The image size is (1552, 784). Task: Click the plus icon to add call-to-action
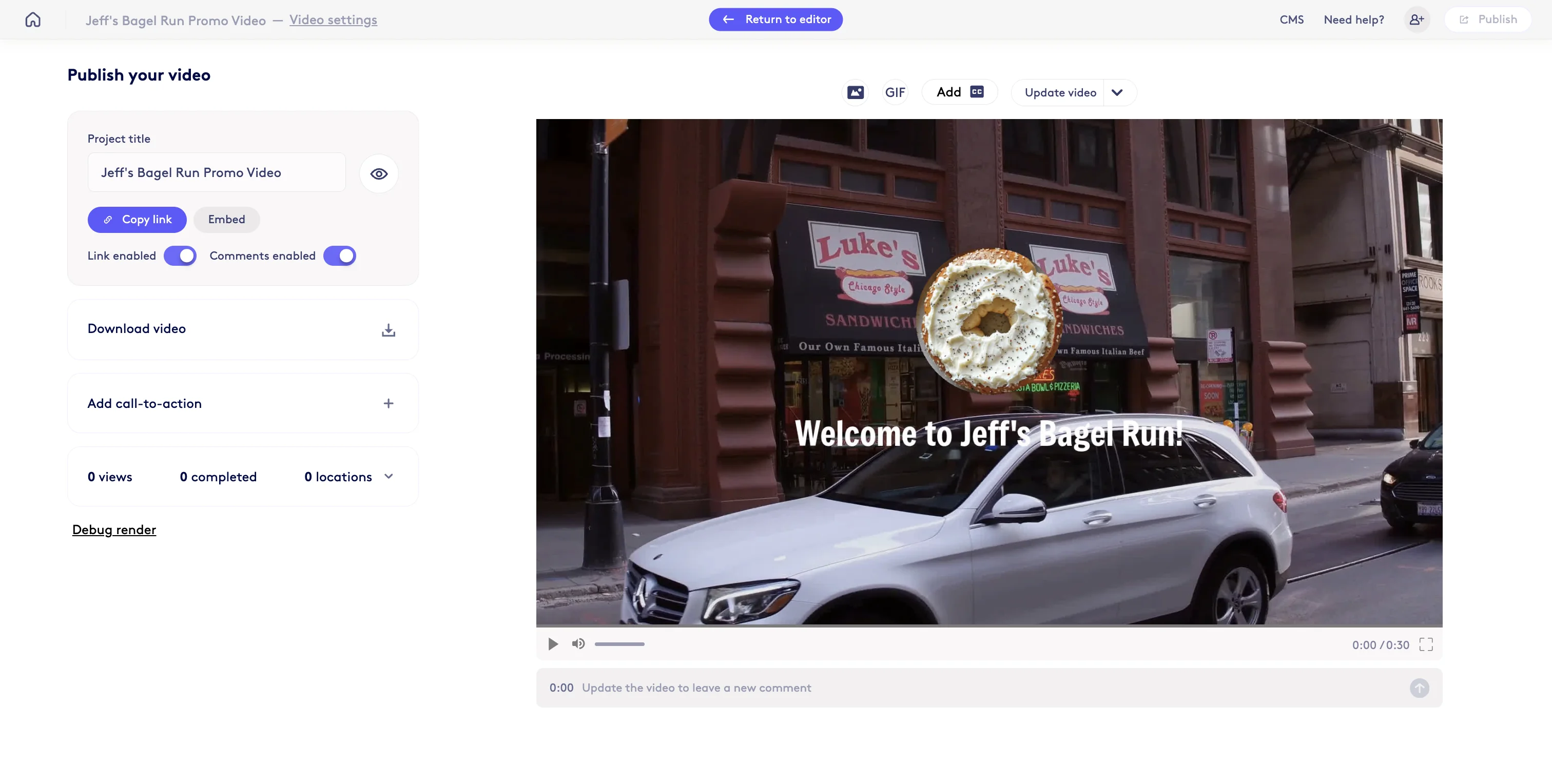click(389, 403)
